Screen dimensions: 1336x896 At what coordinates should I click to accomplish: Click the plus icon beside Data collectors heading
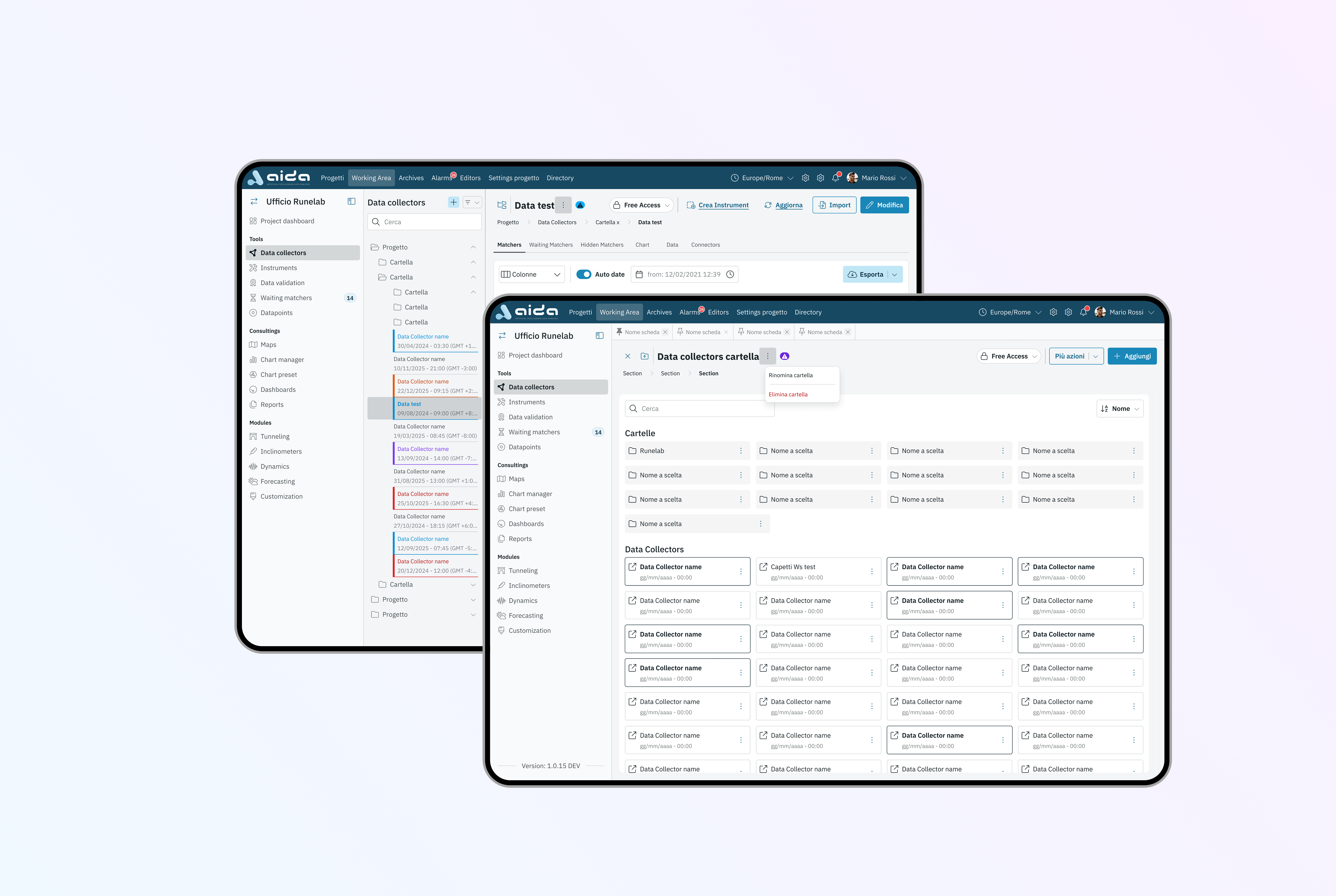point(453,202)
